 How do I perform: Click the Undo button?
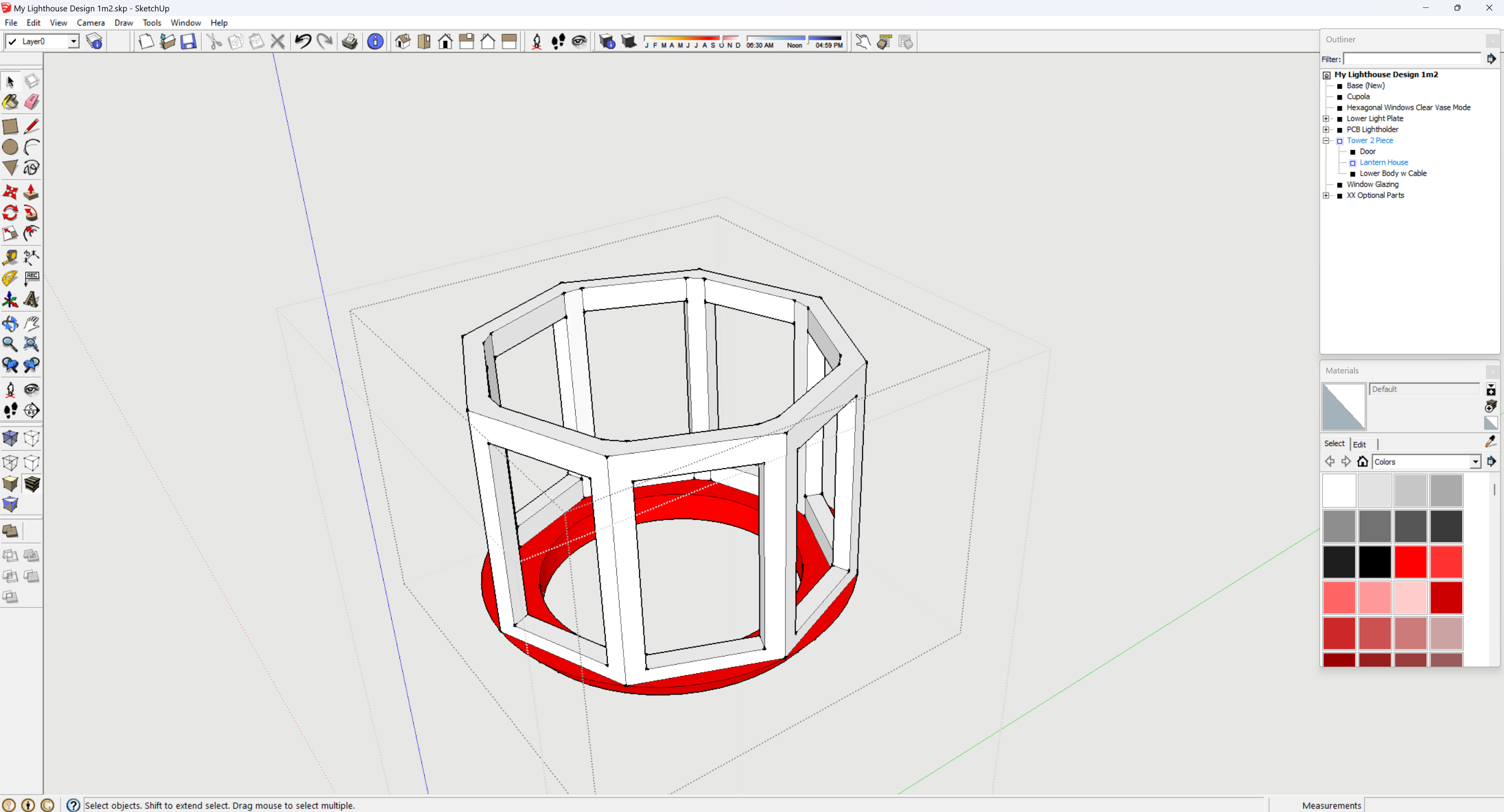pos(303,42)
